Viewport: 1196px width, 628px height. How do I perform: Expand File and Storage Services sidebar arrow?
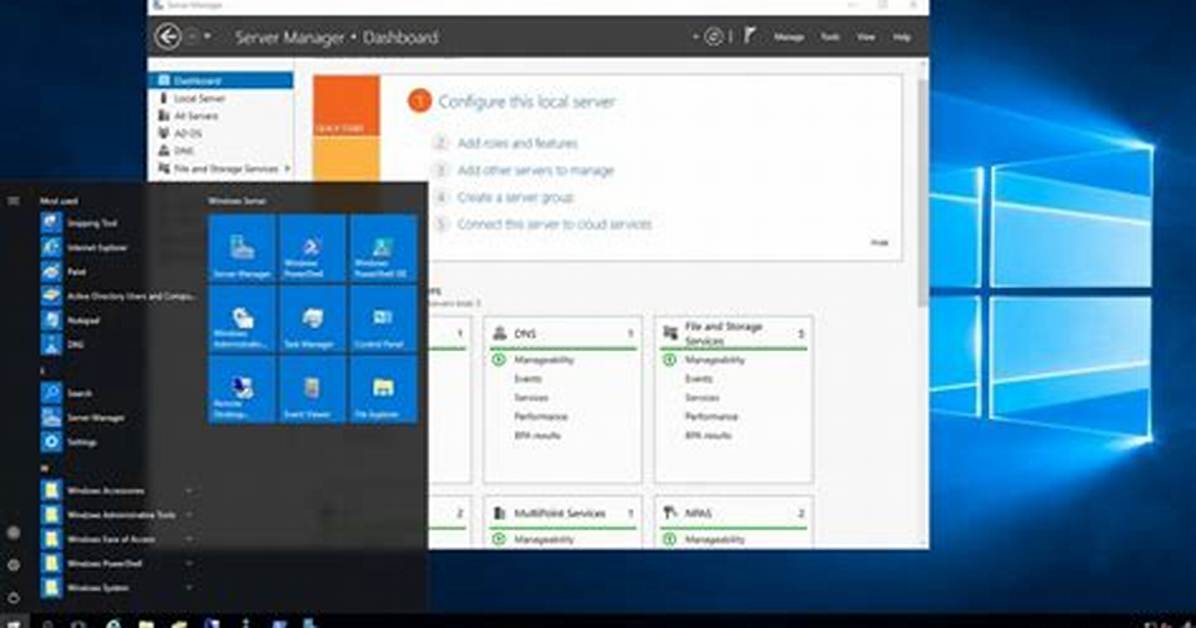point(288,169)
